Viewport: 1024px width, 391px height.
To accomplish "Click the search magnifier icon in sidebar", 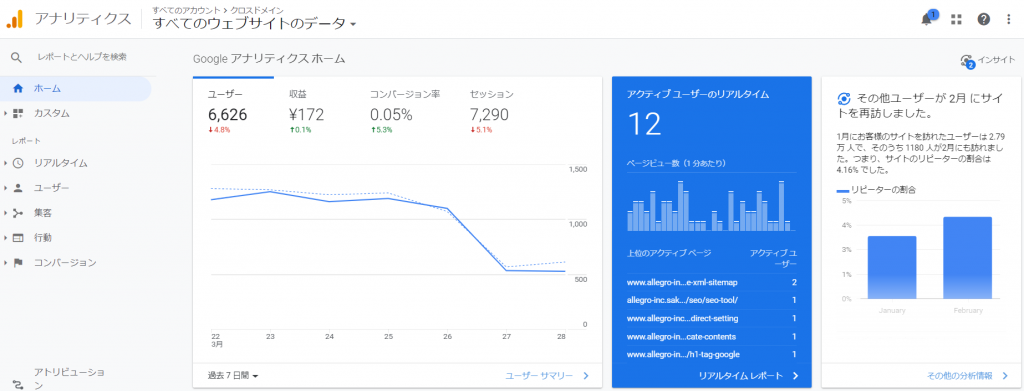I will click(x=17, y=57).
